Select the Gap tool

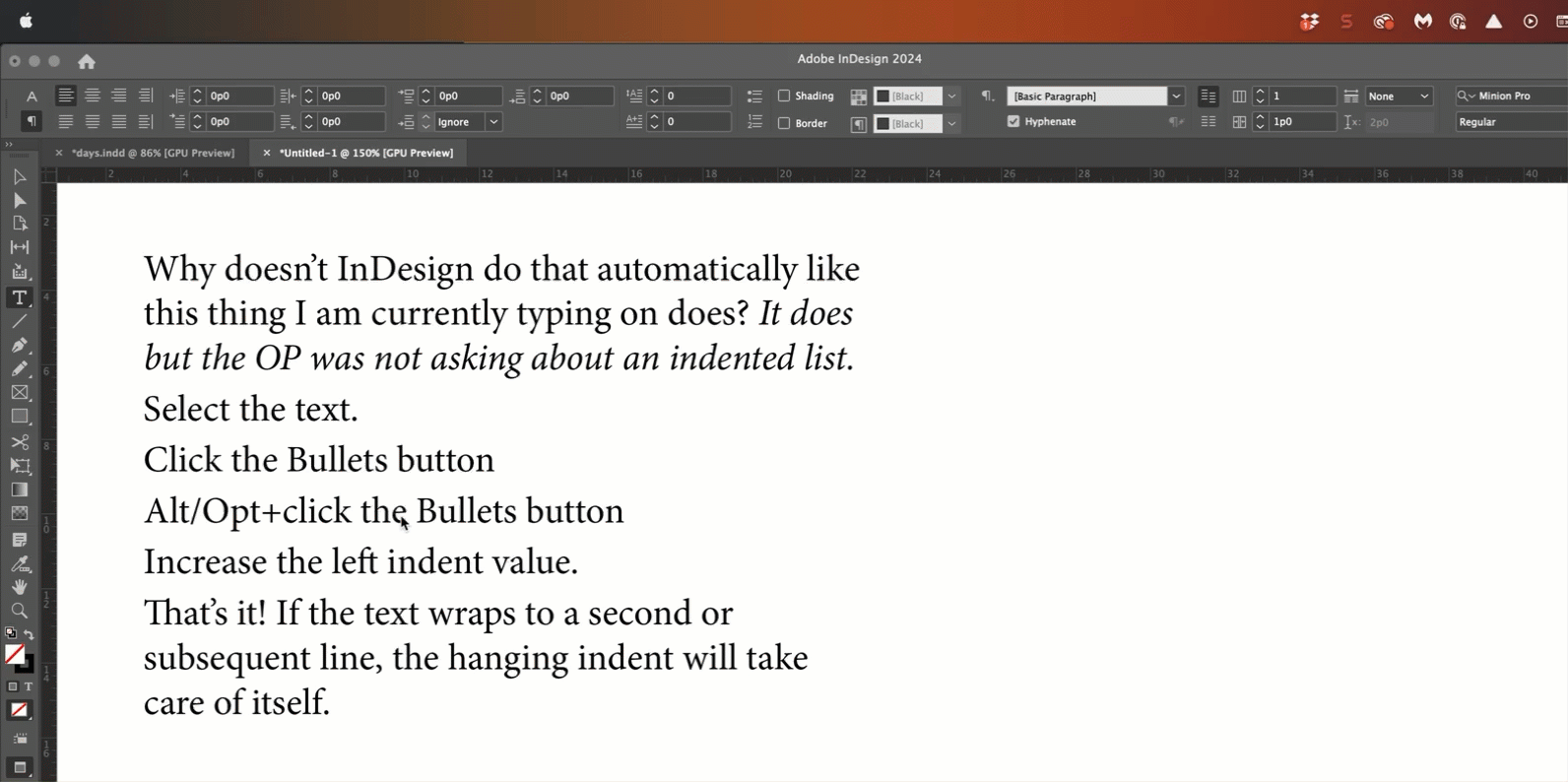[x=19, y=247]
